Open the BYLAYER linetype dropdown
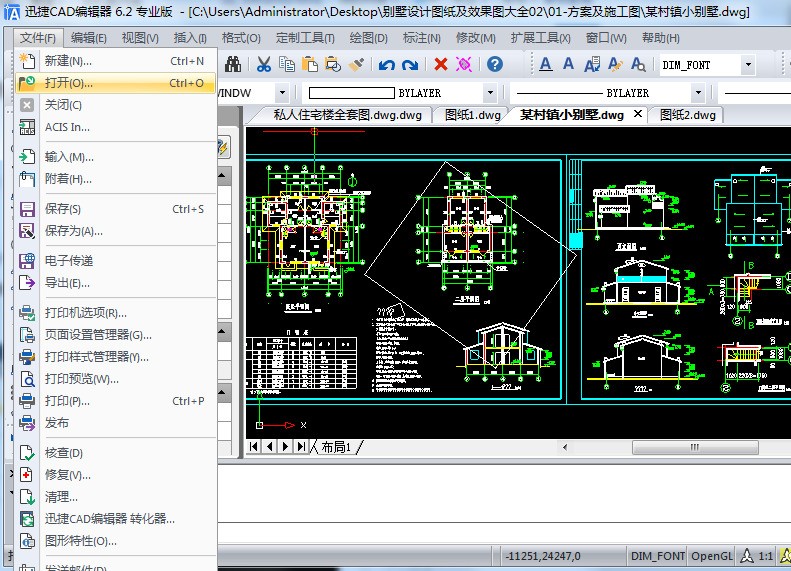 698,93
